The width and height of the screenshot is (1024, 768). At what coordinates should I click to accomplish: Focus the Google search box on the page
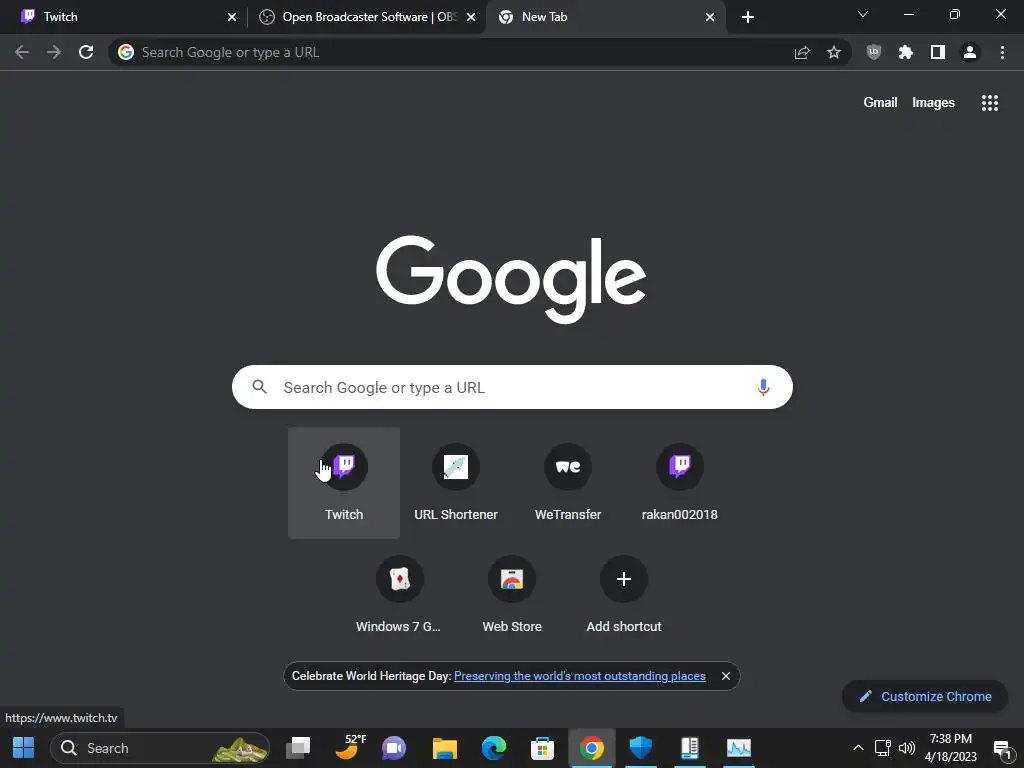512,387
